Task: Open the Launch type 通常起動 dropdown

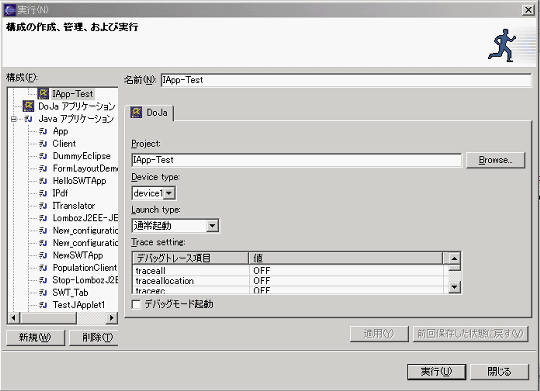Action: click(x=212, y=226)
